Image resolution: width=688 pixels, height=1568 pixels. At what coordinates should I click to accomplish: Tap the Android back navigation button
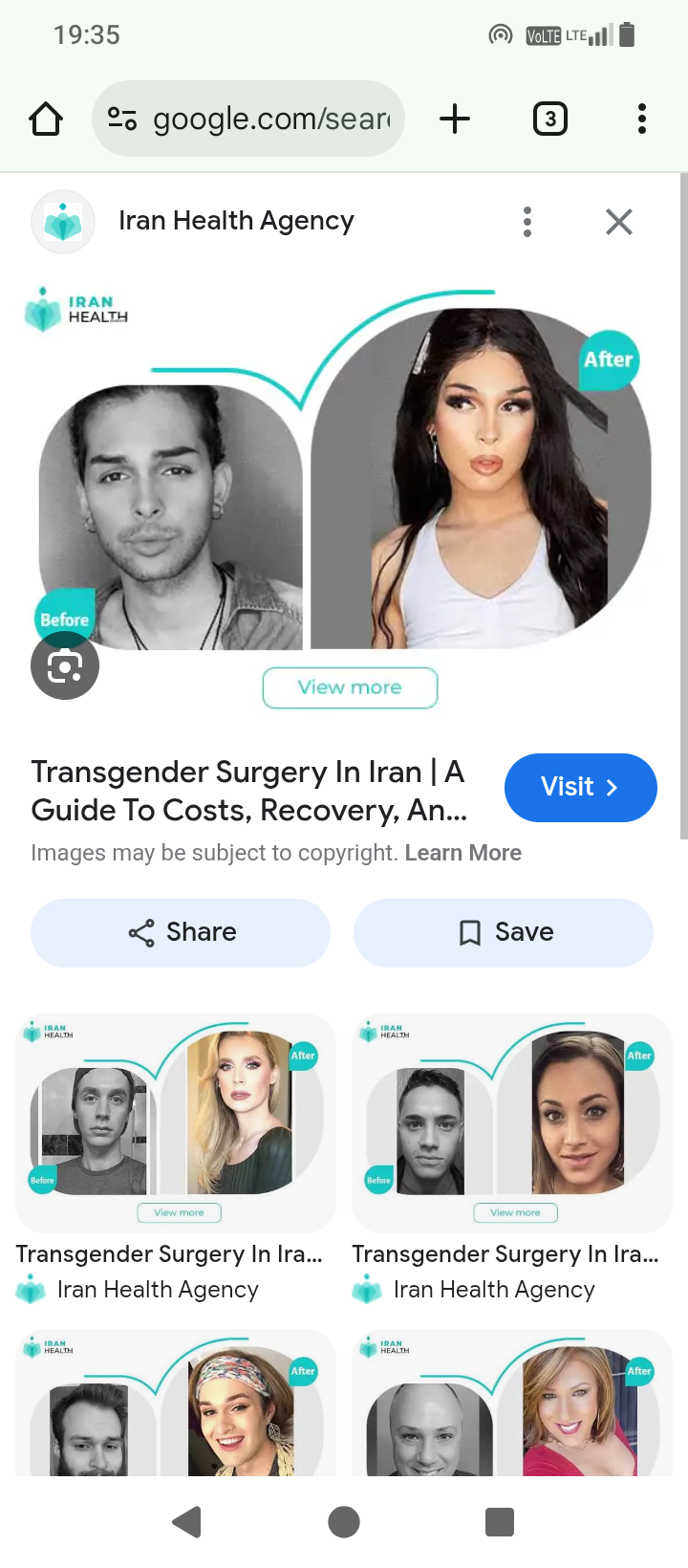click(187, 1522)
